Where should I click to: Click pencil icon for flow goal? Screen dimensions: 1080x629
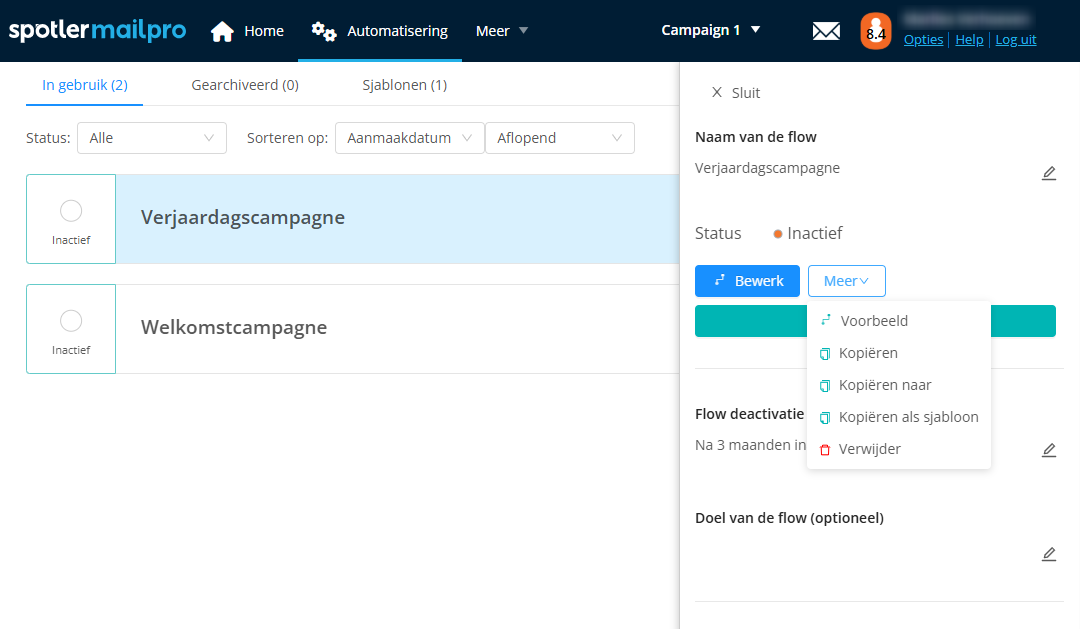click(x=1048, y=554)
